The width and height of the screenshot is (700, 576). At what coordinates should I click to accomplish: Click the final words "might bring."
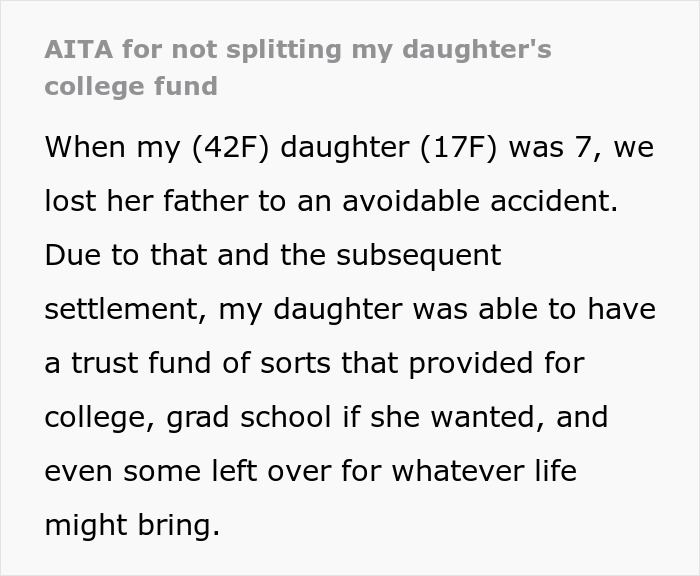[130, 525]
